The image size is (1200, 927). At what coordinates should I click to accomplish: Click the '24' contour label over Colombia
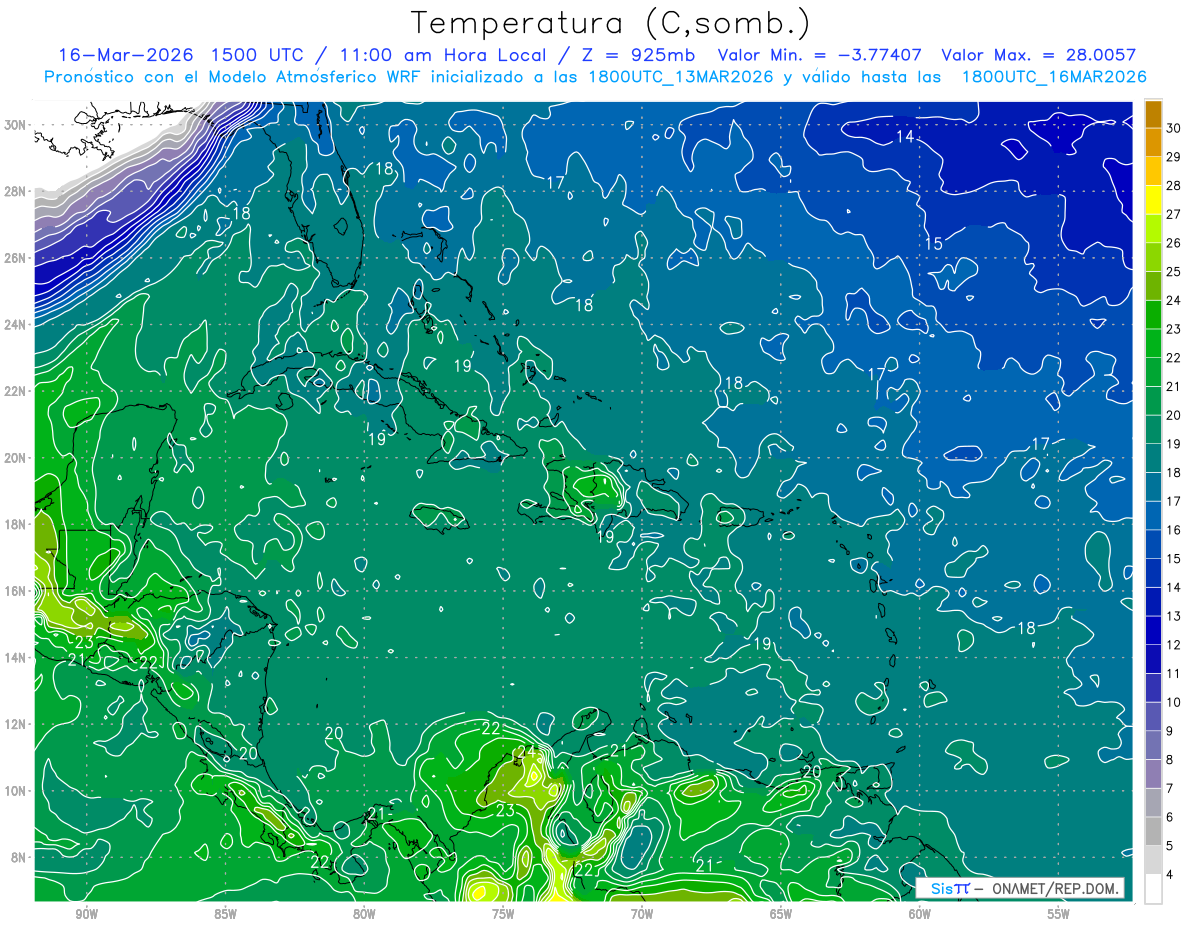pos(527,752)
